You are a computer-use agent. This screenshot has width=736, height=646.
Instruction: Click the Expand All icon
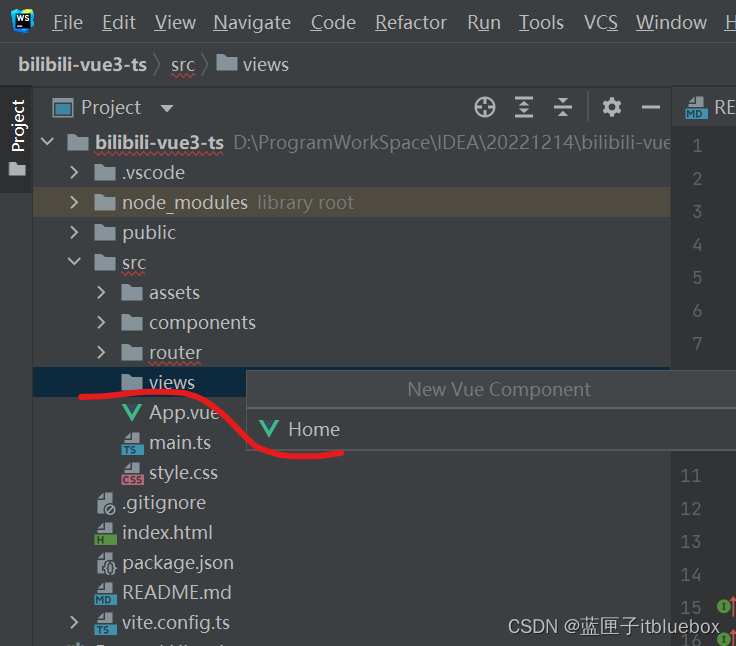pyautogui.click(x=524, y=107)
